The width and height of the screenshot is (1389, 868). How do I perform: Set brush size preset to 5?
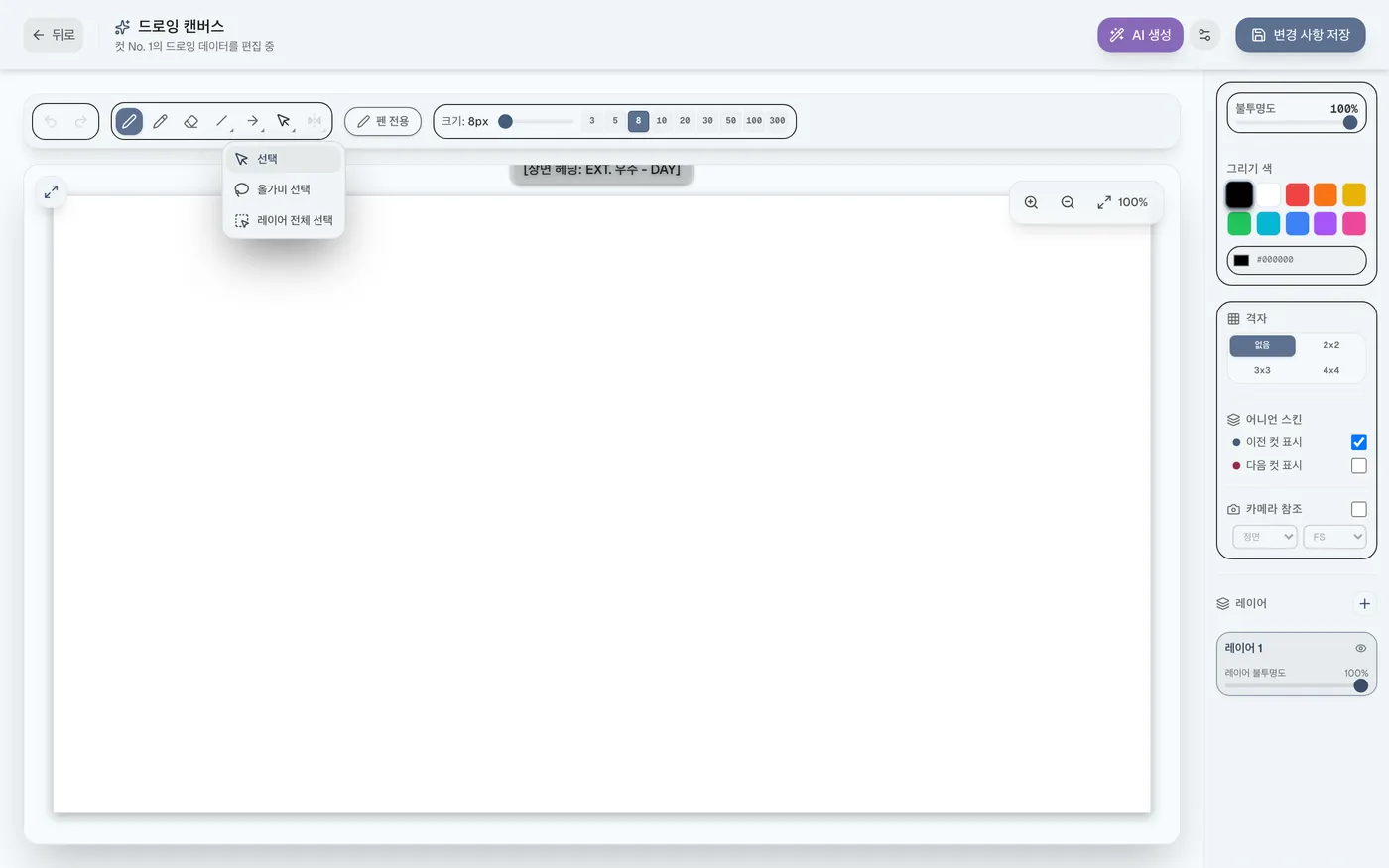(x=615, y=121)
